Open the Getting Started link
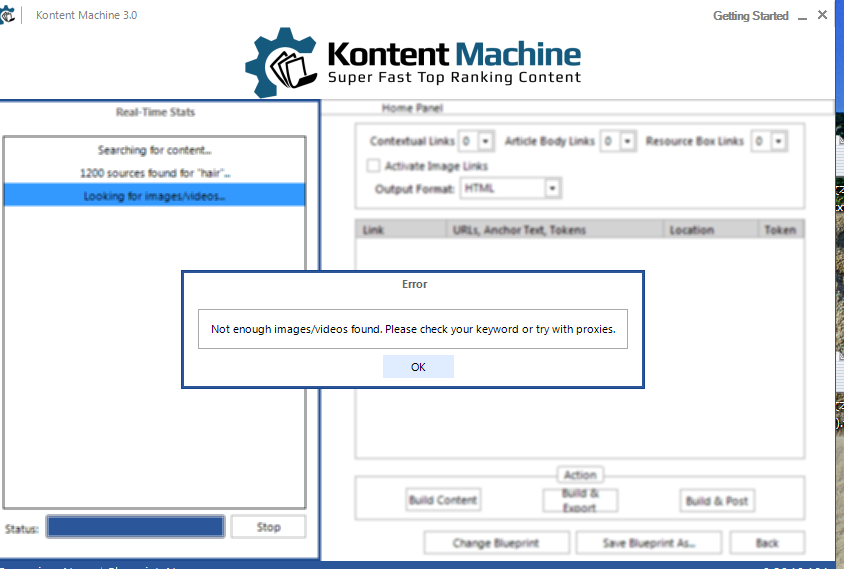 pyautogui.click(x=750, y=16)
